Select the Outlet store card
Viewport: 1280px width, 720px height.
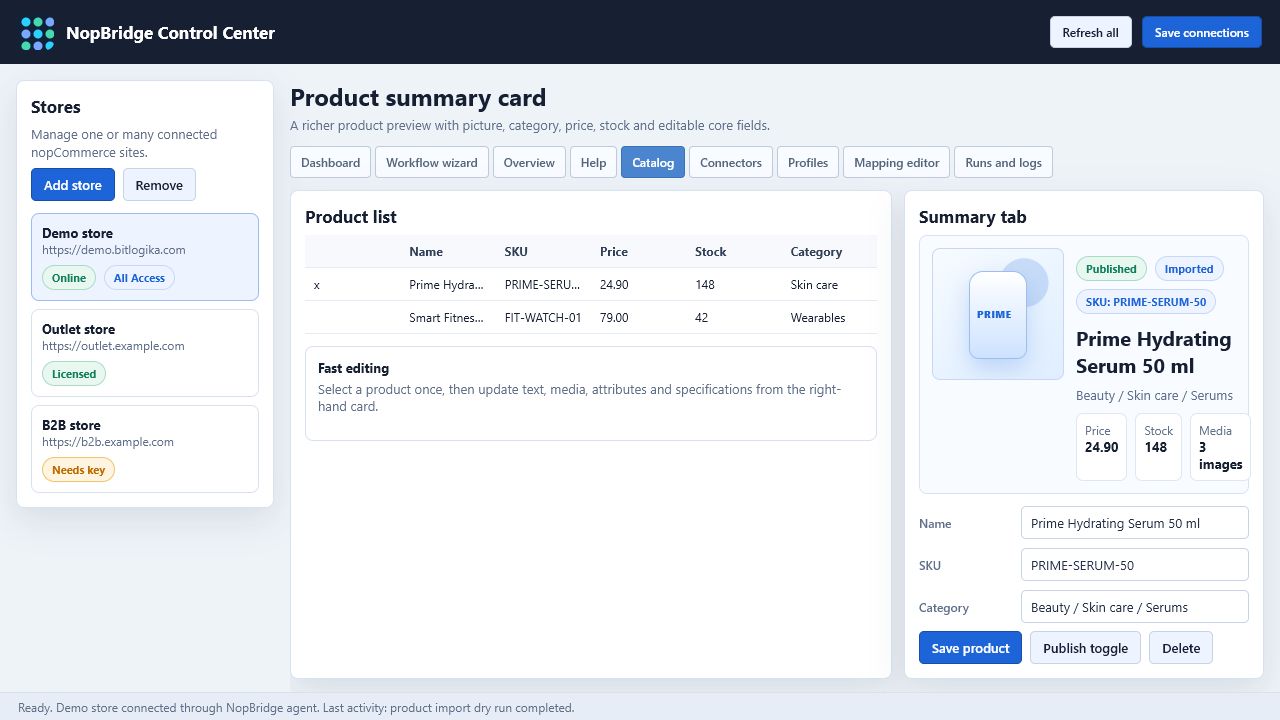(145, 353)
